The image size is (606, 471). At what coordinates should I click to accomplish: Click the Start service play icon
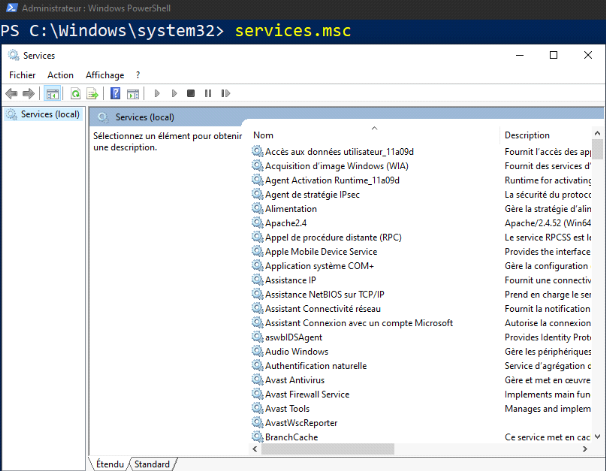tap(157, 94)
